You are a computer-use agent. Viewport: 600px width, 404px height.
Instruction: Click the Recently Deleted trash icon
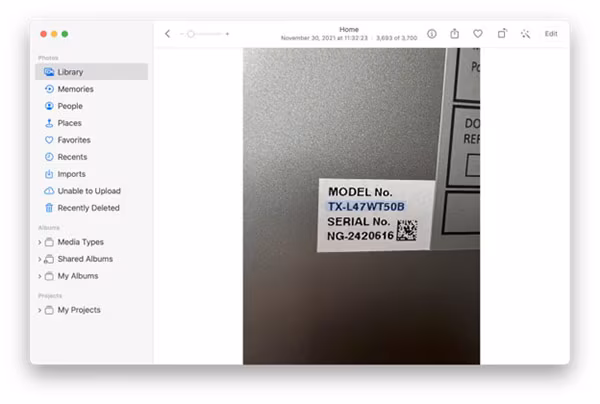(49, 208)
